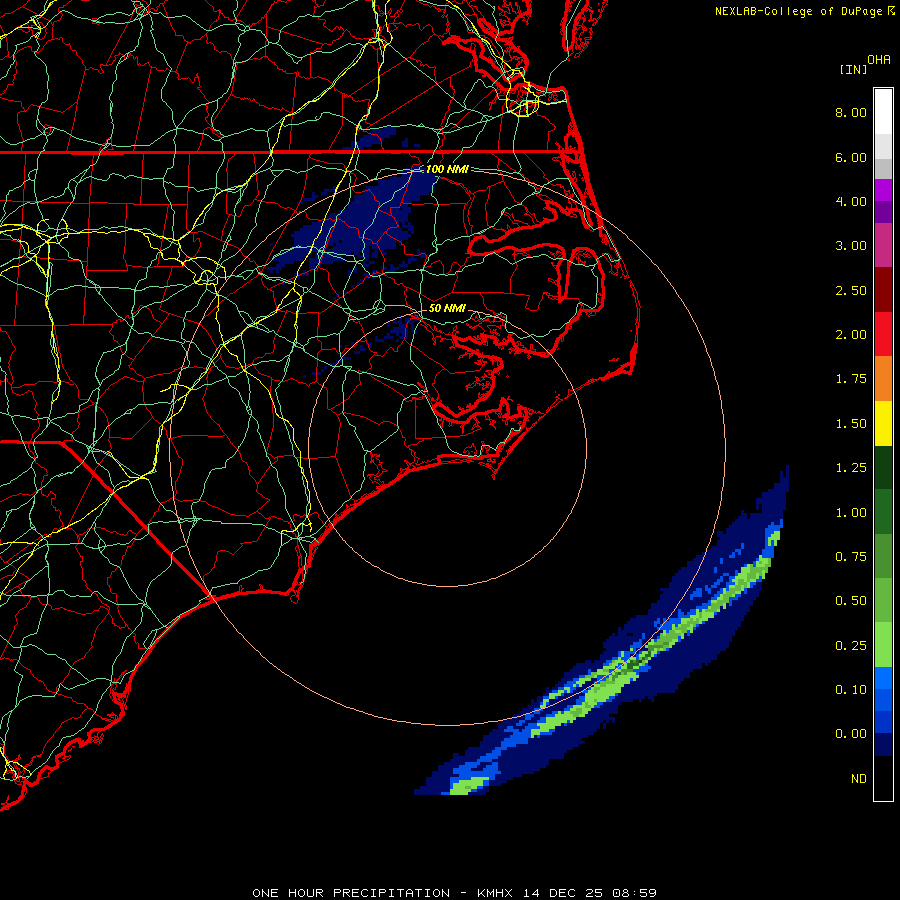Click the ND legend label
Screen dimensions: 900x900
859,779
